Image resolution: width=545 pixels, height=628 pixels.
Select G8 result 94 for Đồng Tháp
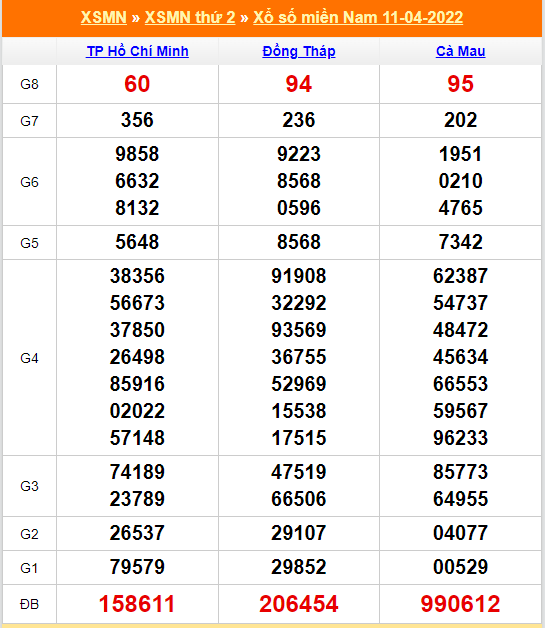(299, 84)
